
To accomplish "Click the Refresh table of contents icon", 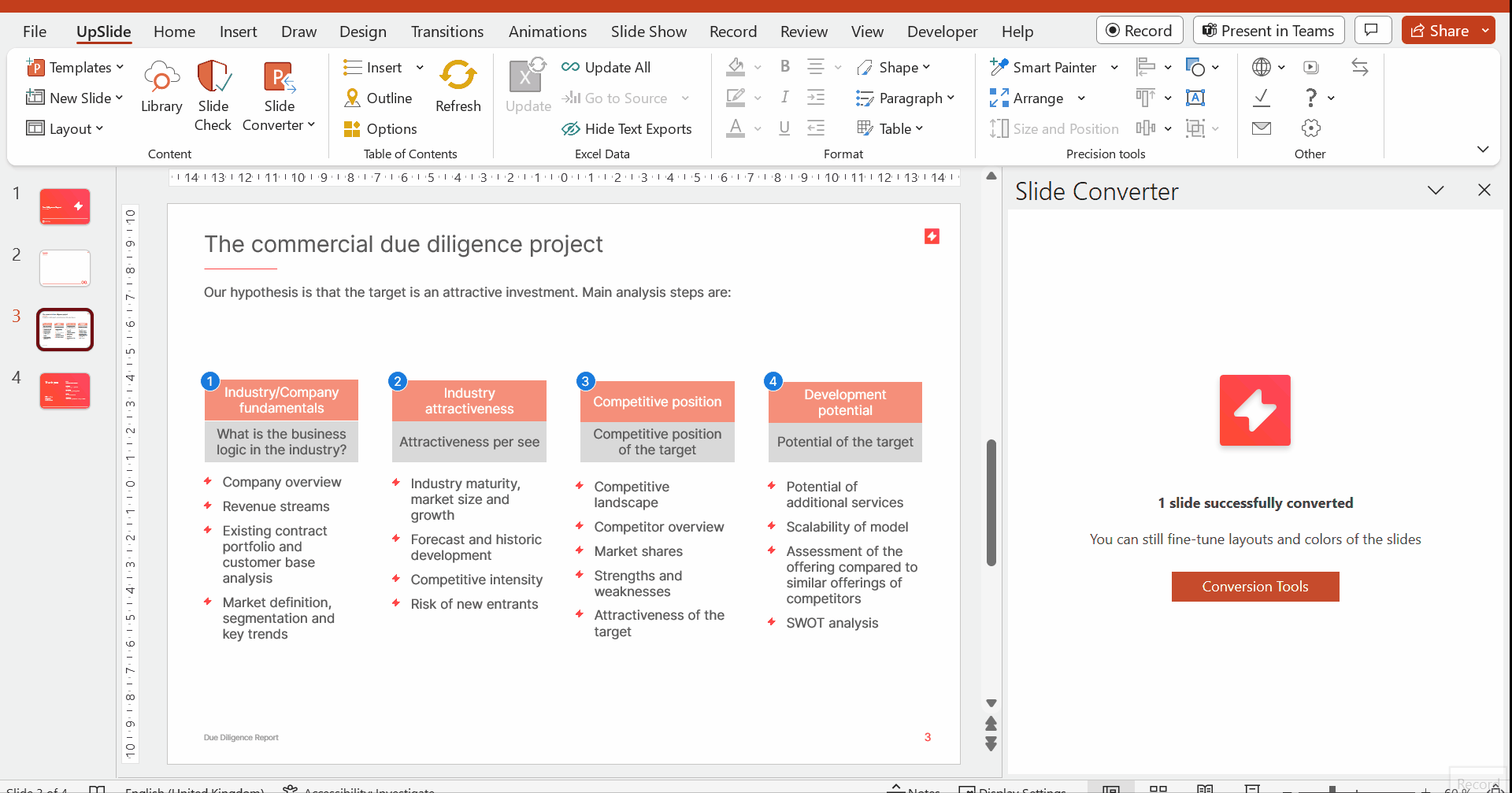I will point(458,76).
